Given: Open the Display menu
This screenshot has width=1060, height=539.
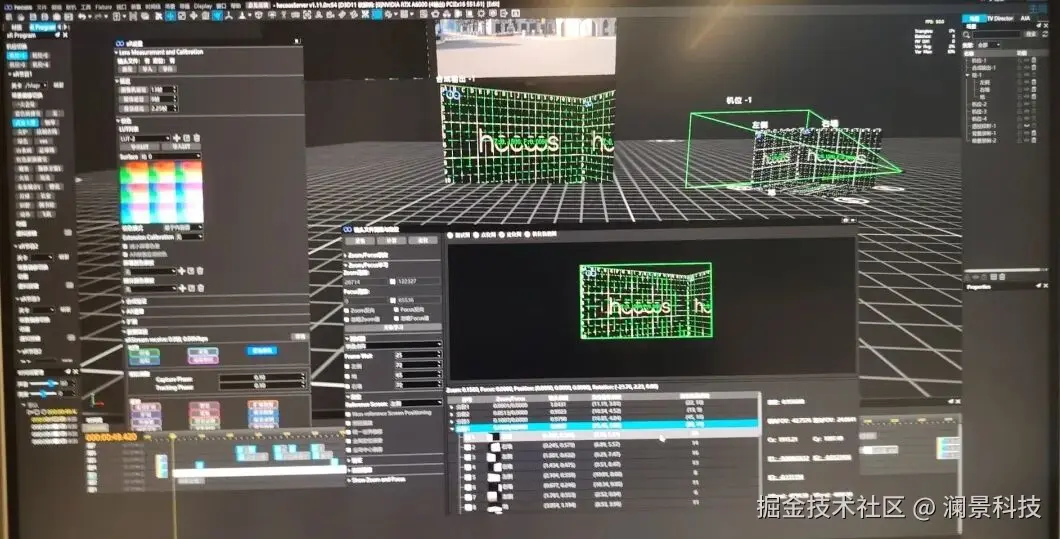Looking at the screenshot, I should (203, 6).
